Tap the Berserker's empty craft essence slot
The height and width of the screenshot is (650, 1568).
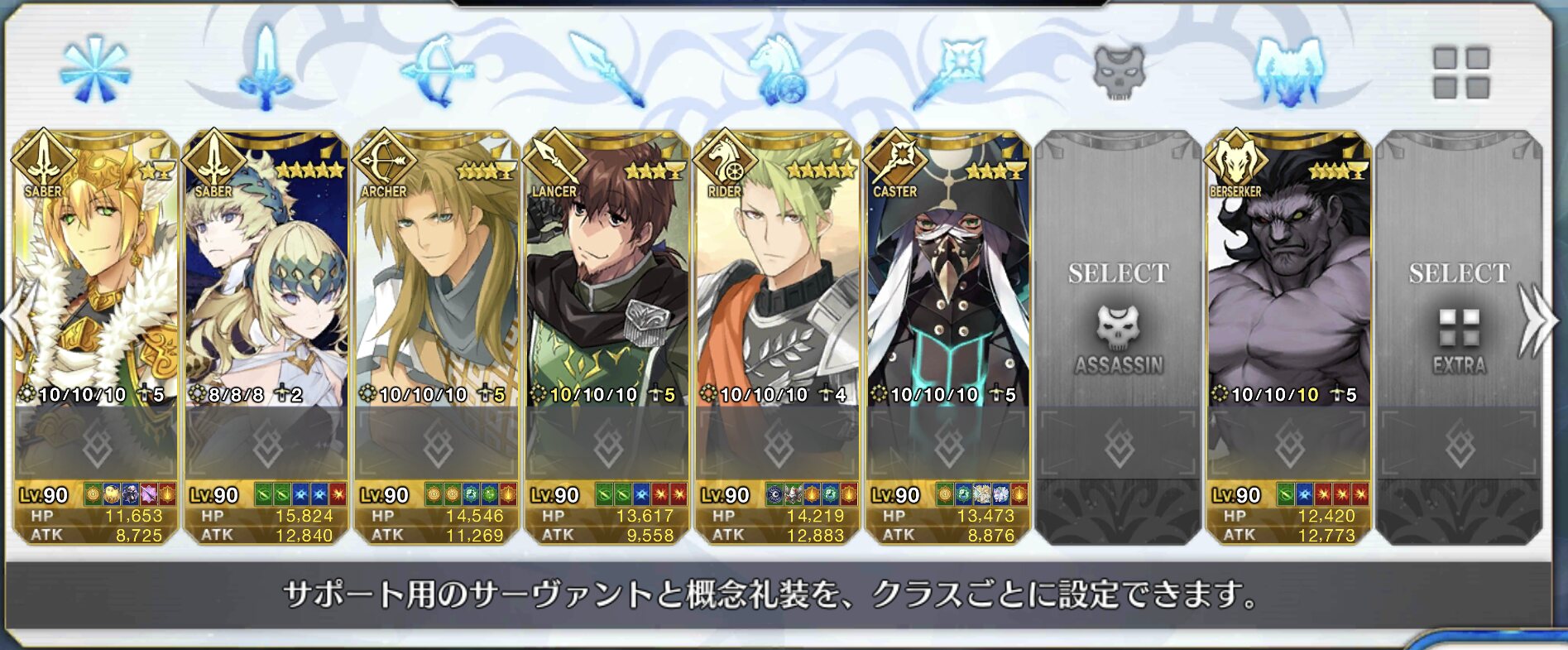pyautogui.click(x=1289, y=443)
